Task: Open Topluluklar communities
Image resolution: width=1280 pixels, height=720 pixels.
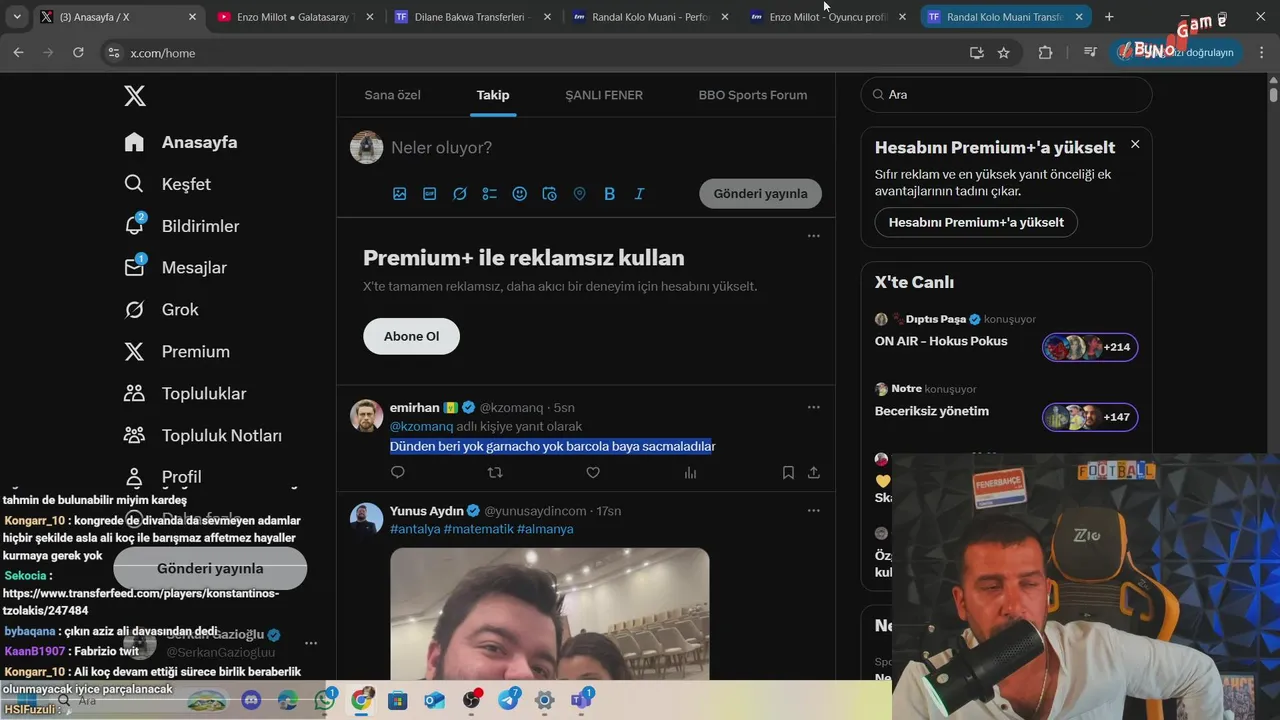Action: click(185, 394)
